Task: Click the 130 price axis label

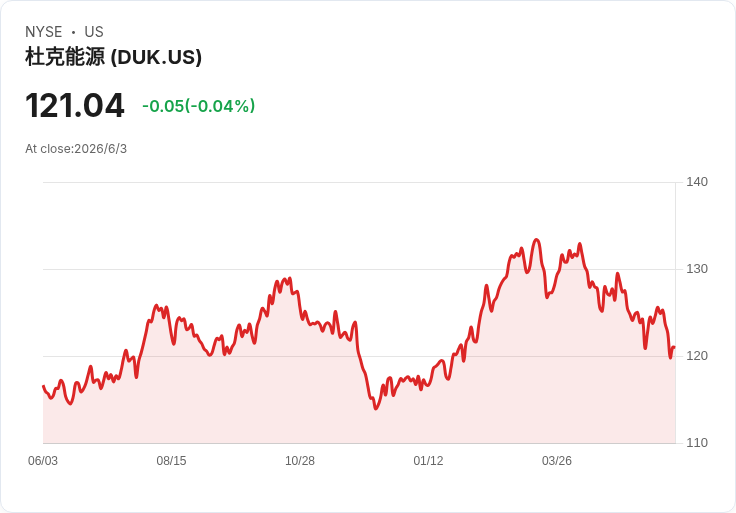Action: pyautogui.click(x=697, y=269)
